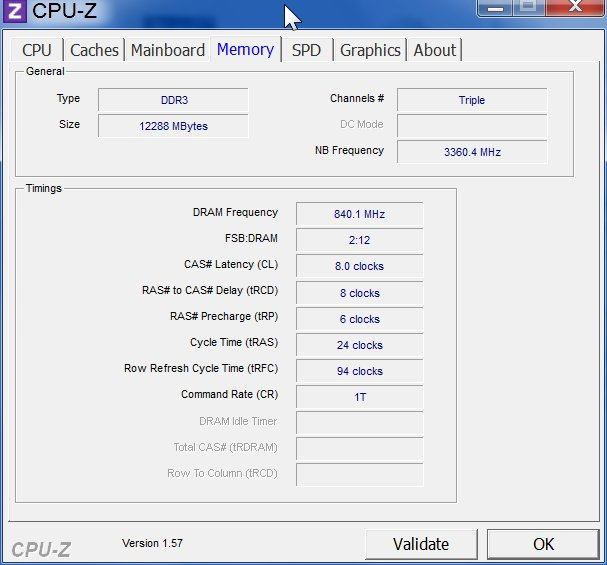
Task: Click the empty Total CAS# (tRDRAM) field
Action: [x=359, y=449]
